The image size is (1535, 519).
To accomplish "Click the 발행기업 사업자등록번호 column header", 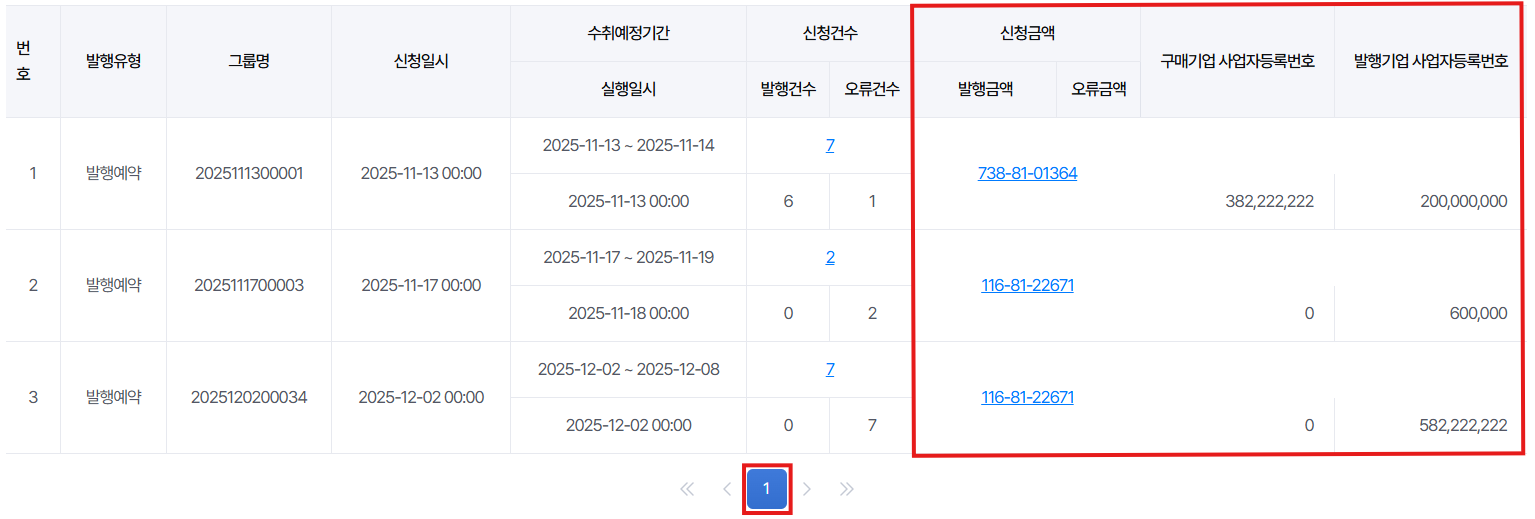I will pyautogui.click(x=1430, y=61).
